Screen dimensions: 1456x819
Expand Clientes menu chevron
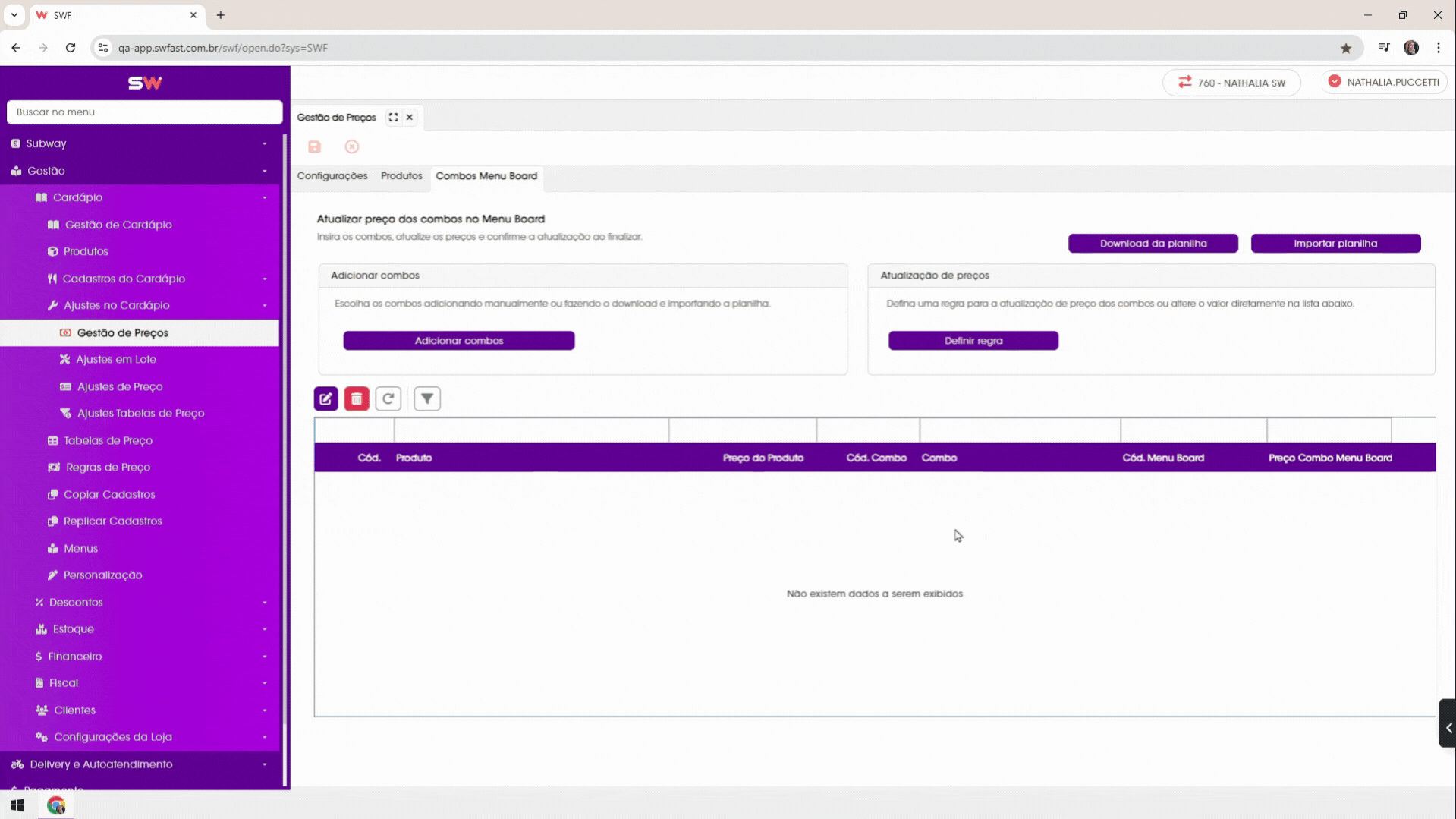(265, 710)
